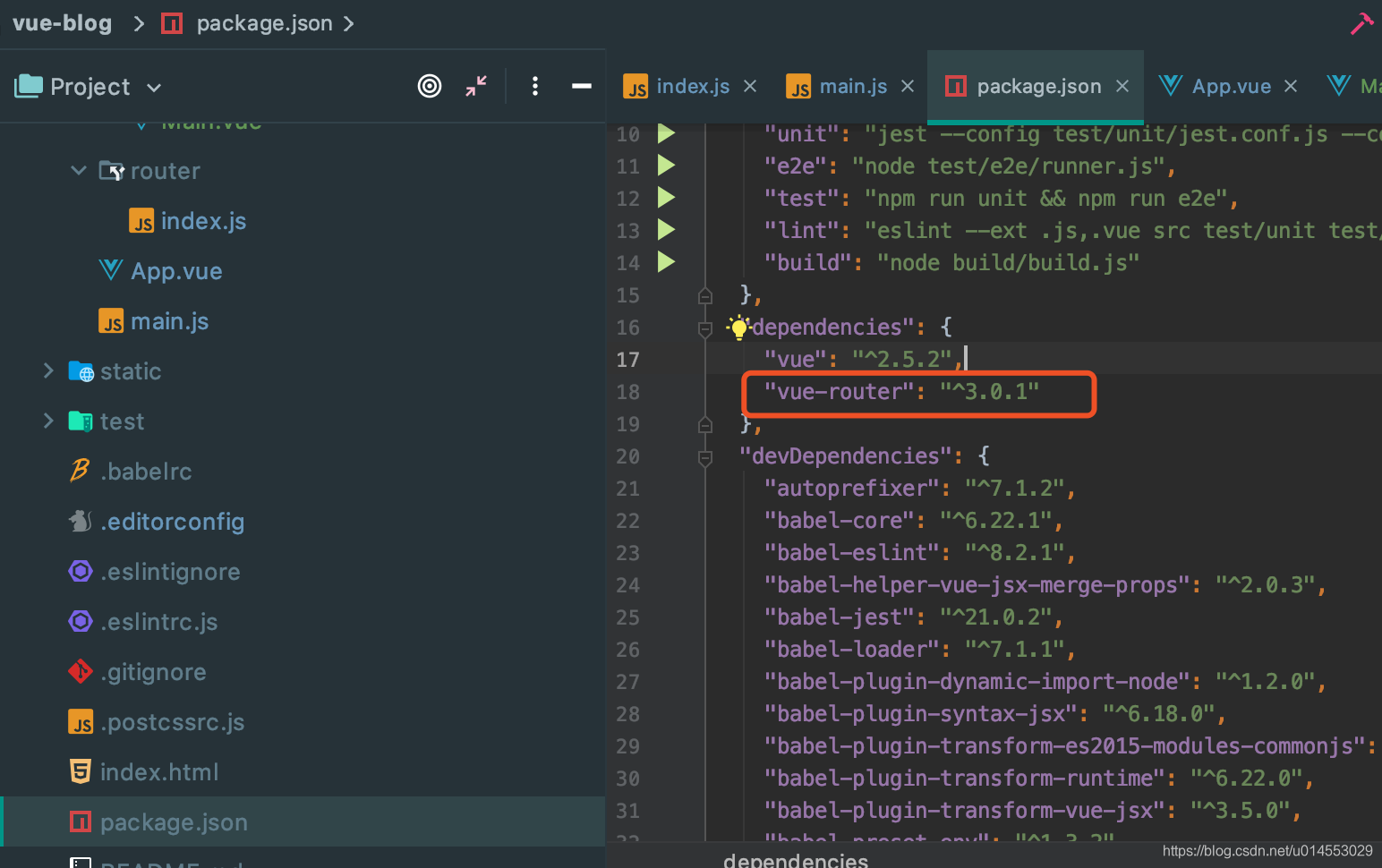This screenshot has width=1382, height=868.
Task: Click the package.json breadcrumb file icon
Action: [172, 23]
